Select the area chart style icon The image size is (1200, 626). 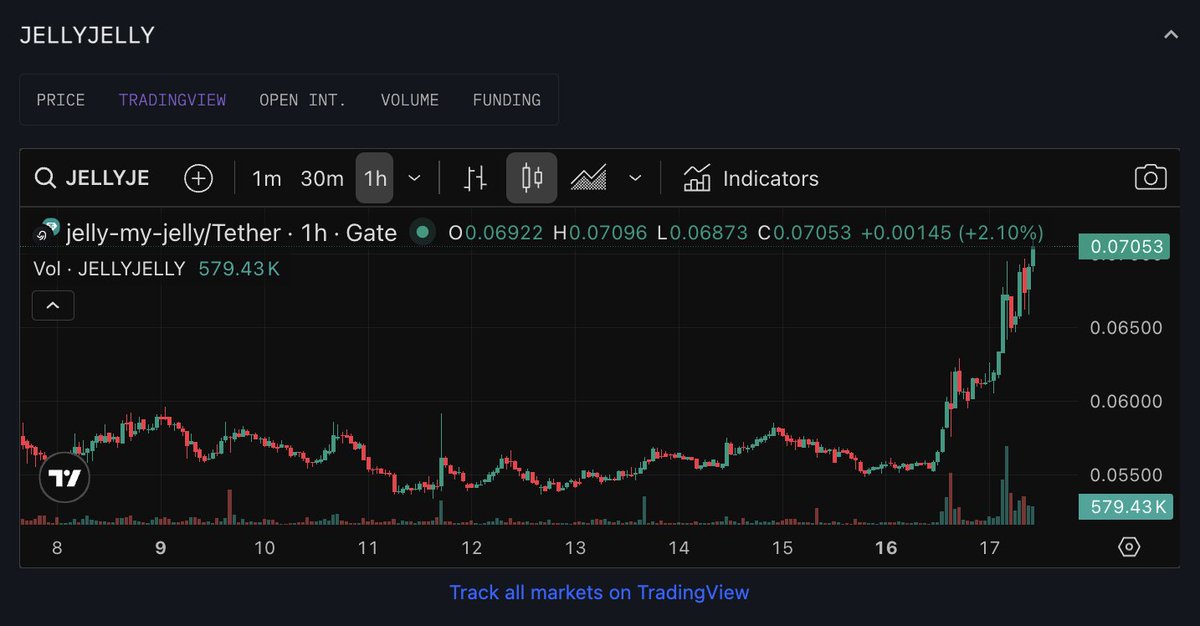click(x=589, y=179)
